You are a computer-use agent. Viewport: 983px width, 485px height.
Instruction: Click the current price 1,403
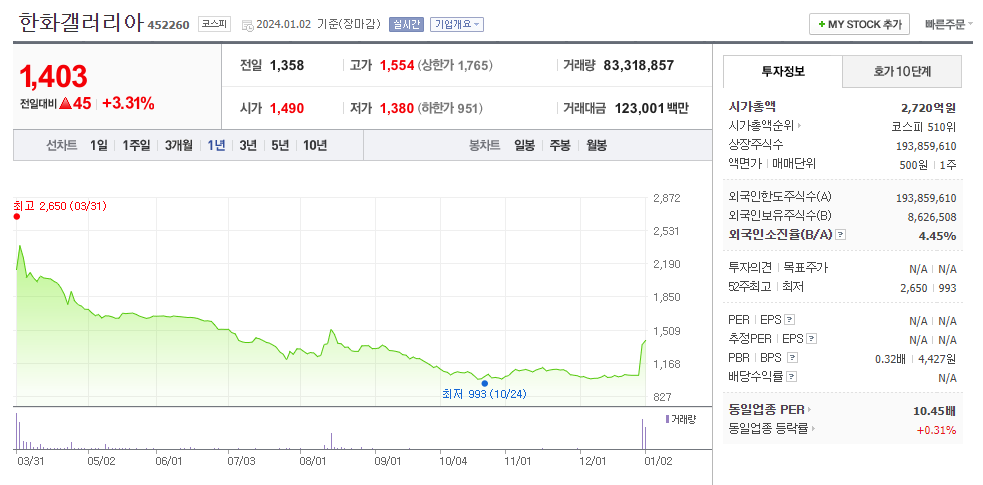point(53,76)
